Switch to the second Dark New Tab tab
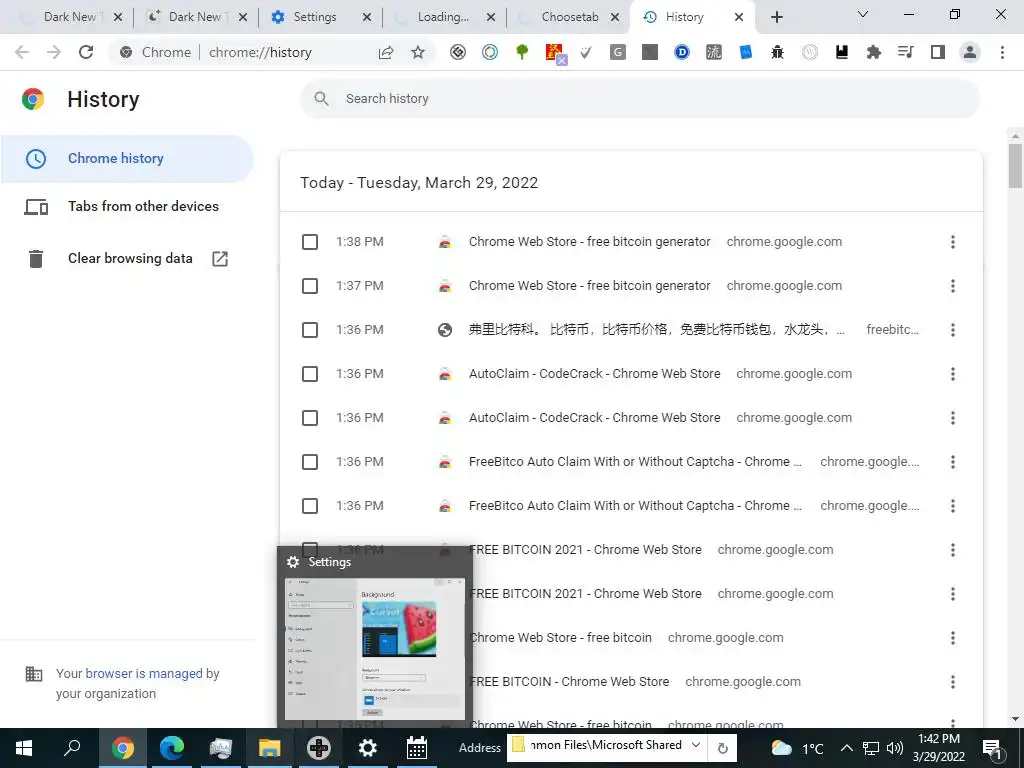Viewport: 1024px width, 768px height. point(194,17)
